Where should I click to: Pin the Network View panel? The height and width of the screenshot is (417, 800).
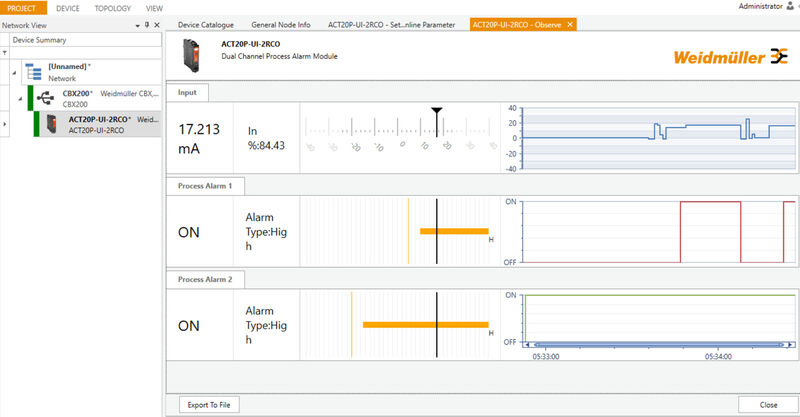click(x=146, y=23)
